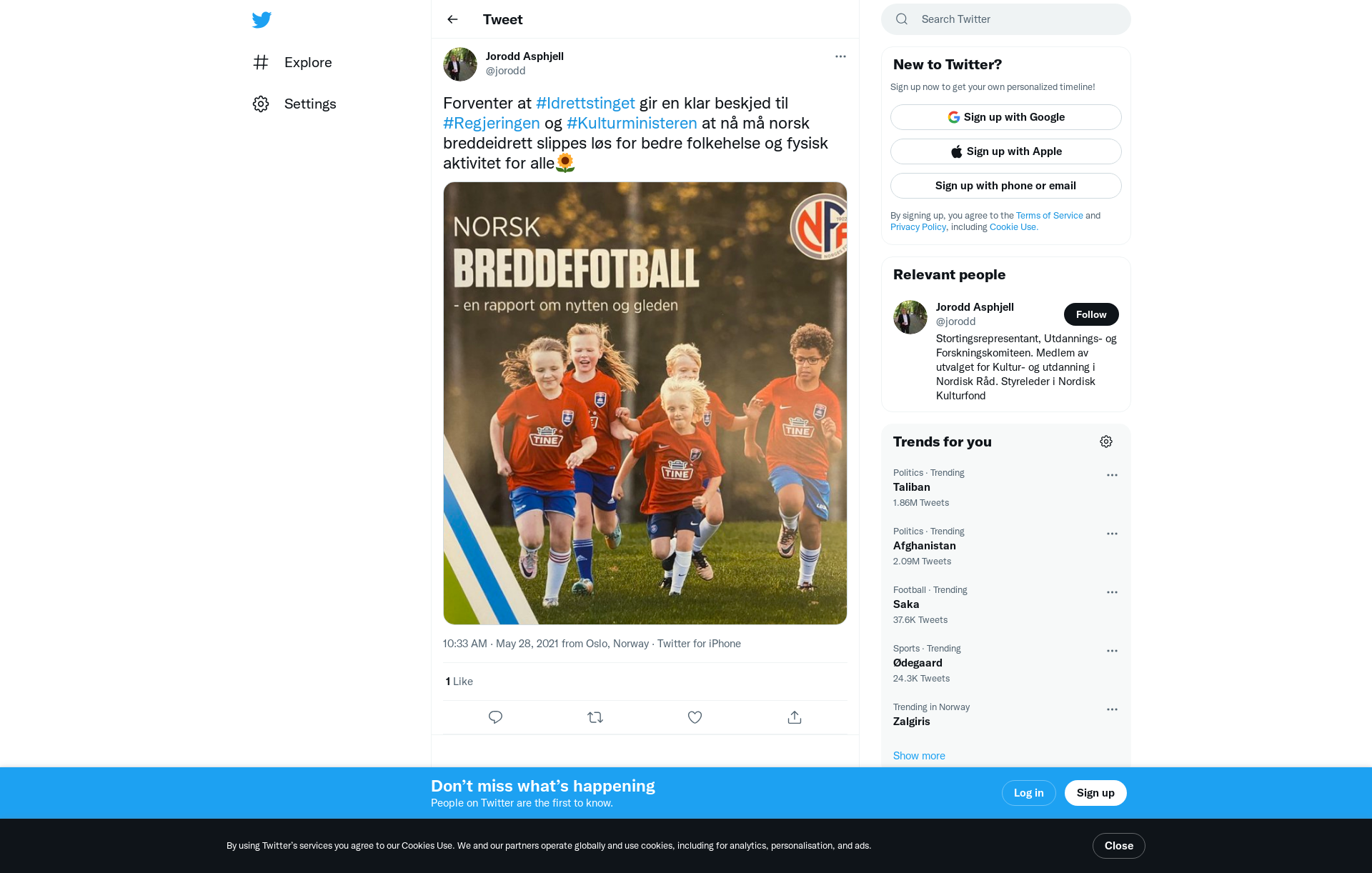Follow Jorodd Asphjell
Screen dimensions: 1372x873
coord(1091,314)
